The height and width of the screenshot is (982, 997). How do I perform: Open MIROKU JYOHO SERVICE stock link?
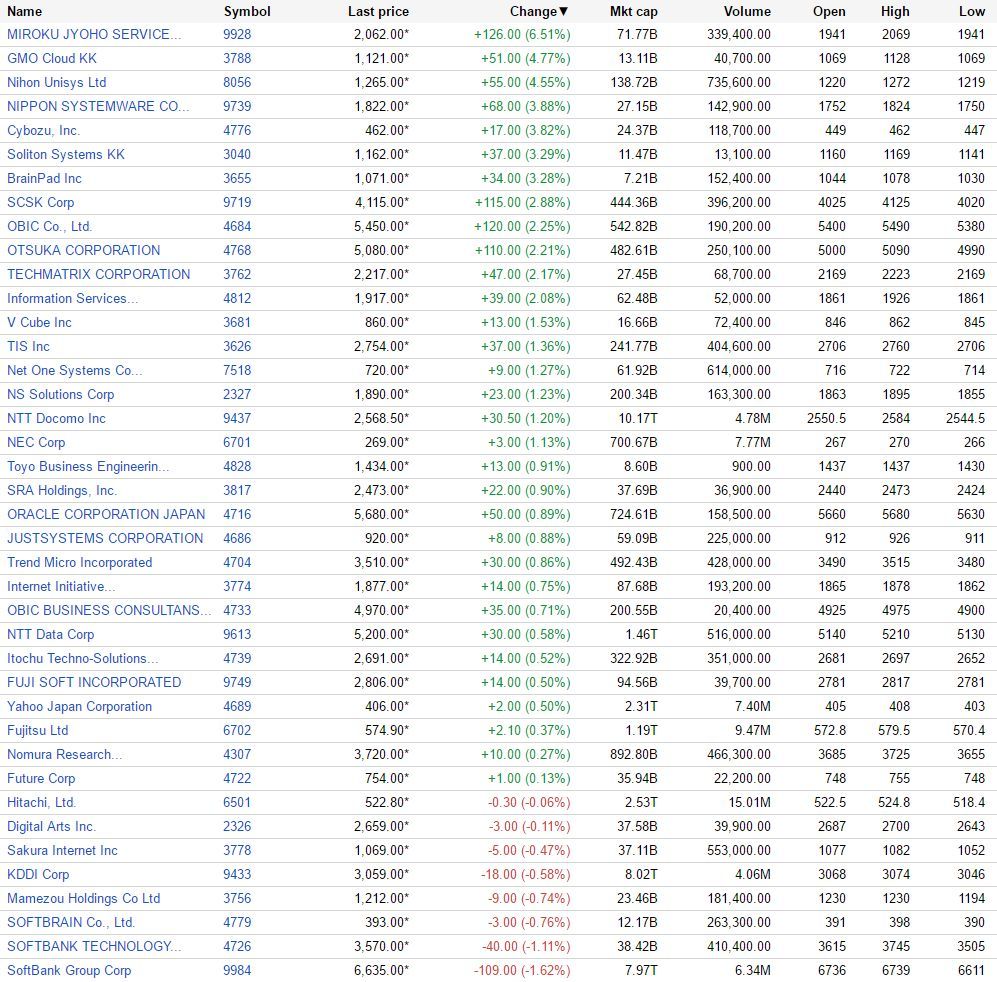pyautogui.click(x=94, y=34)
